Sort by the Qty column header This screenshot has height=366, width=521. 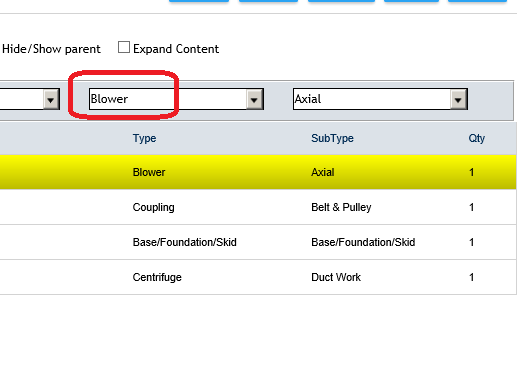click(x=477, y=138)
